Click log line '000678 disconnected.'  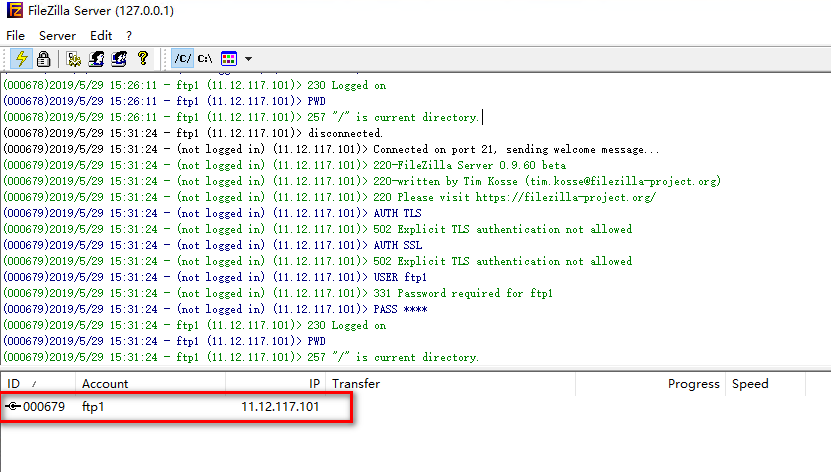click(x=193, y=133)
